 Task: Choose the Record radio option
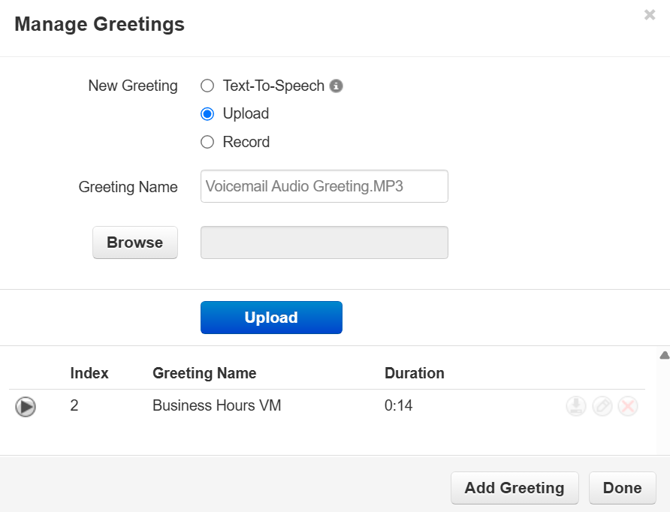point(208,142)
